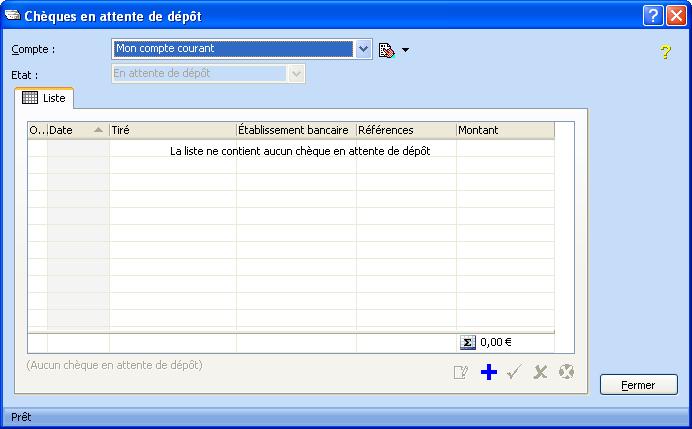Click the blue plus add cheque icon
The width and height of the screenshot is (692, 429).
coord(488,372)
